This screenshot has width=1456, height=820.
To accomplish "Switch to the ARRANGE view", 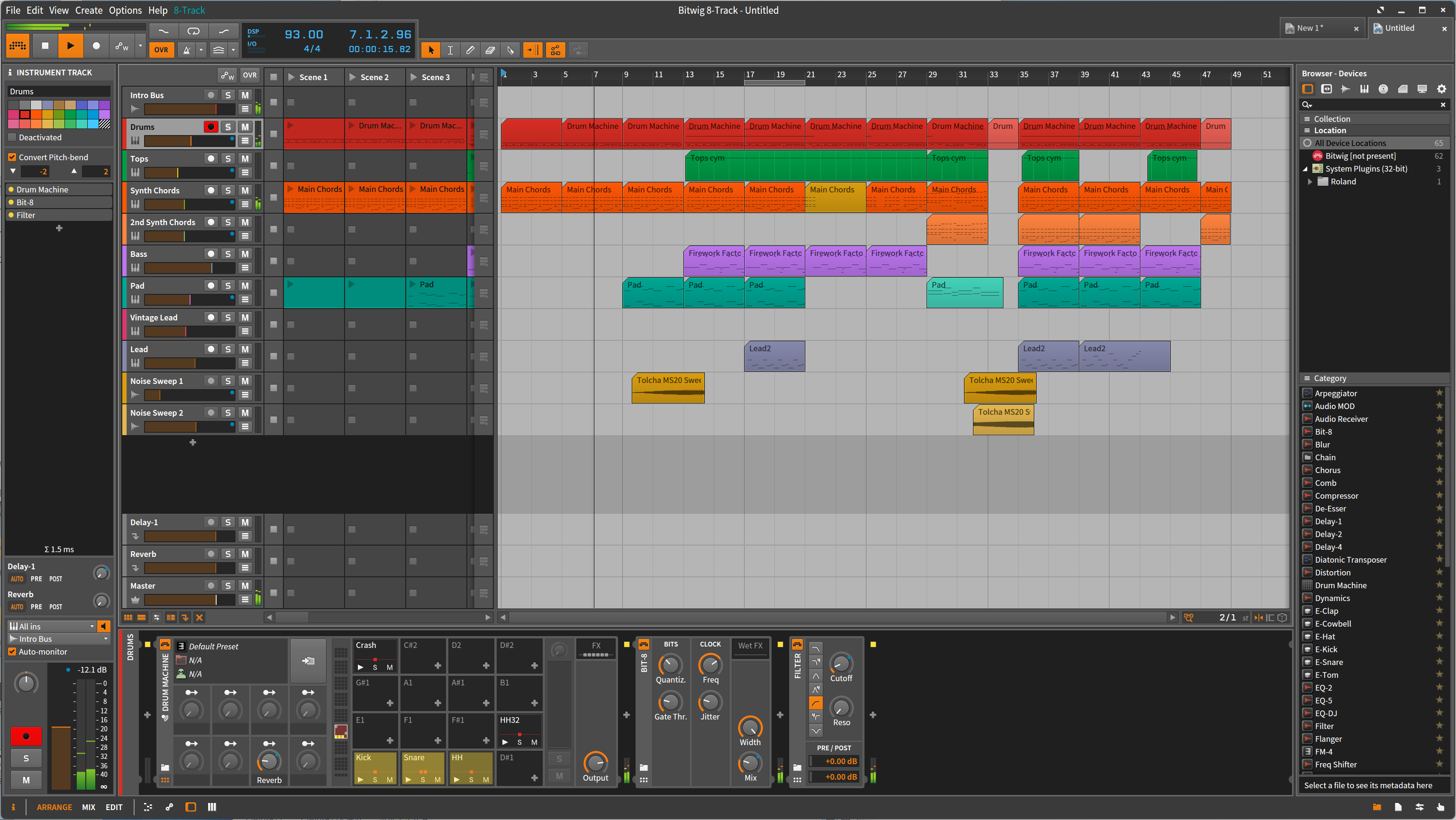I will (x=54, y=807).
